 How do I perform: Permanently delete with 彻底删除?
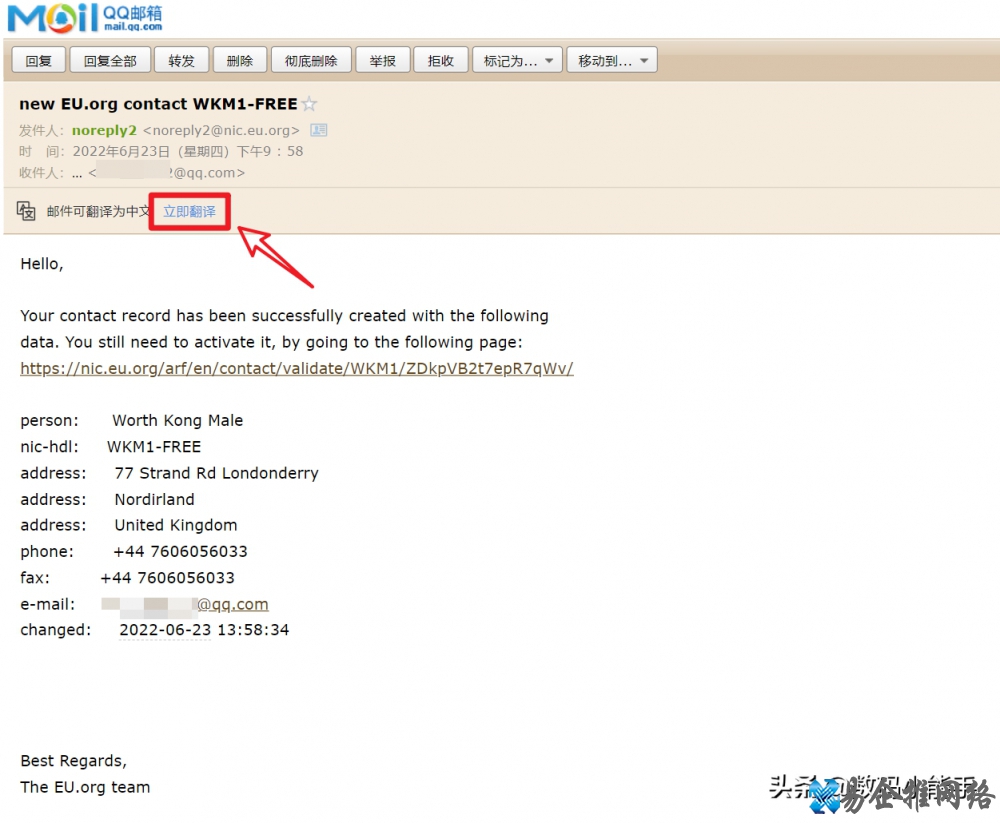pyautogui.click(x=311, y=61)
